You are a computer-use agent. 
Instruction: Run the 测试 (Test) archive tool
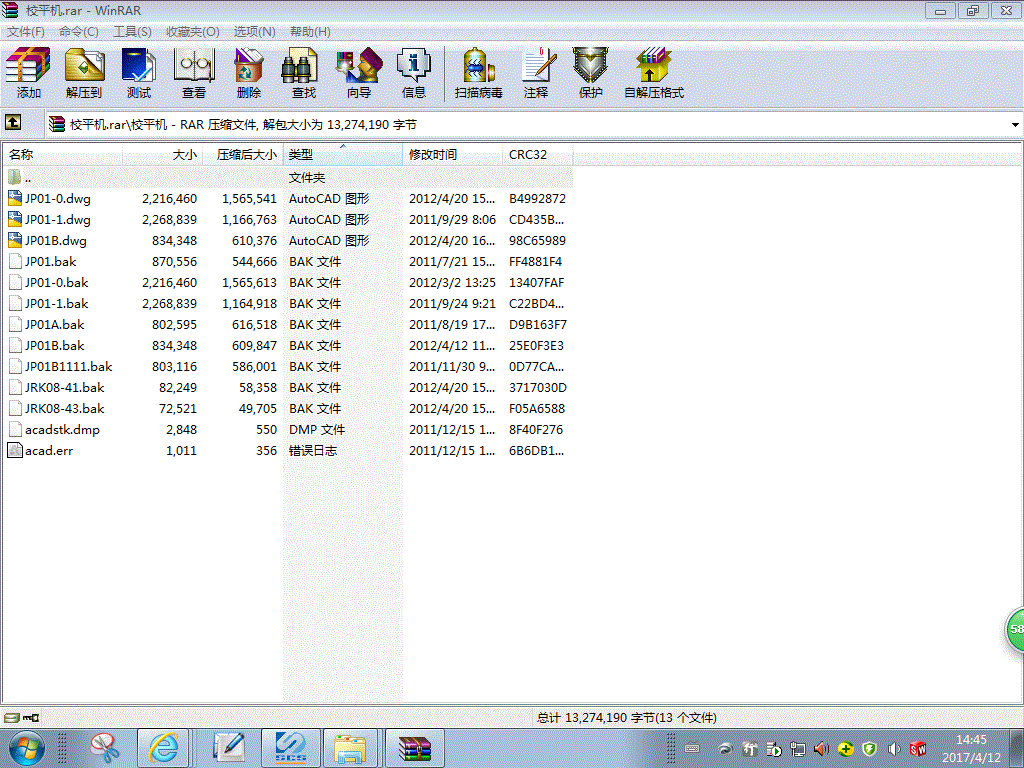[138, 73]
